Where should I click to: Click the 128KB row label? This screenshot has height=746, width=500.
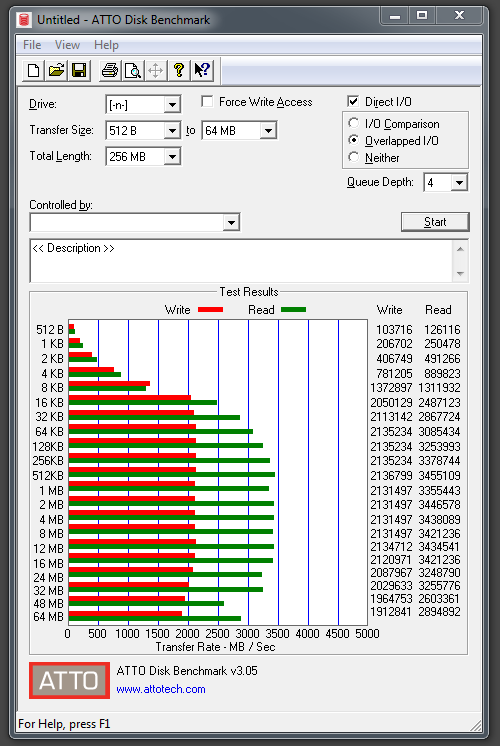[x=48, y=446]
